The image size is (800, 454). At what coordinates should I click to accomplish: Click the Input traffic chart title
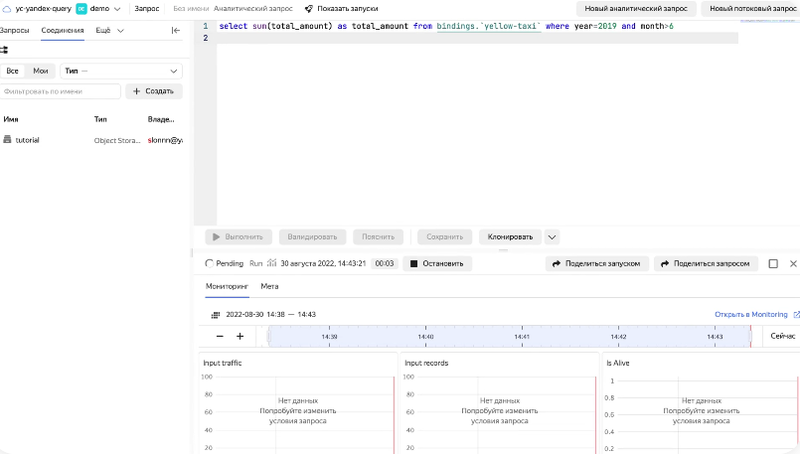pyautogui.click(x=222, y=363)
